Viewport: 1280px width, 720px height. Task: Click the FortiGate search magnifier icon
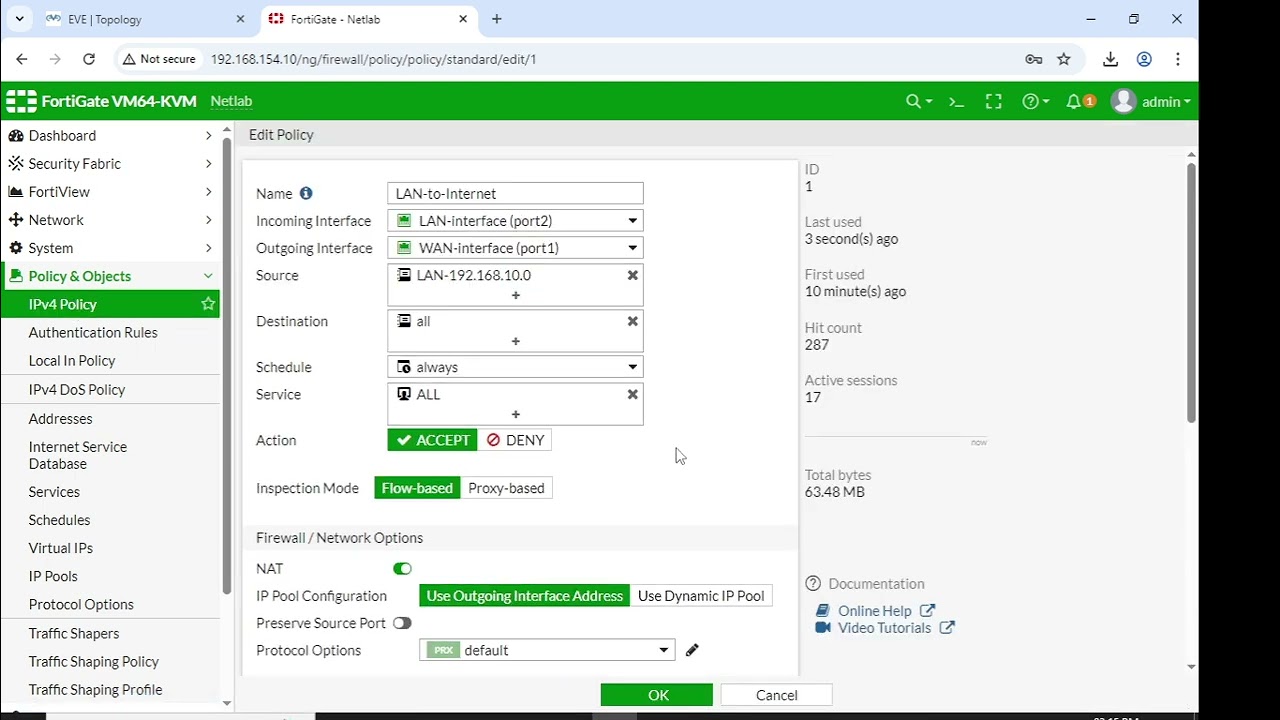913,101
